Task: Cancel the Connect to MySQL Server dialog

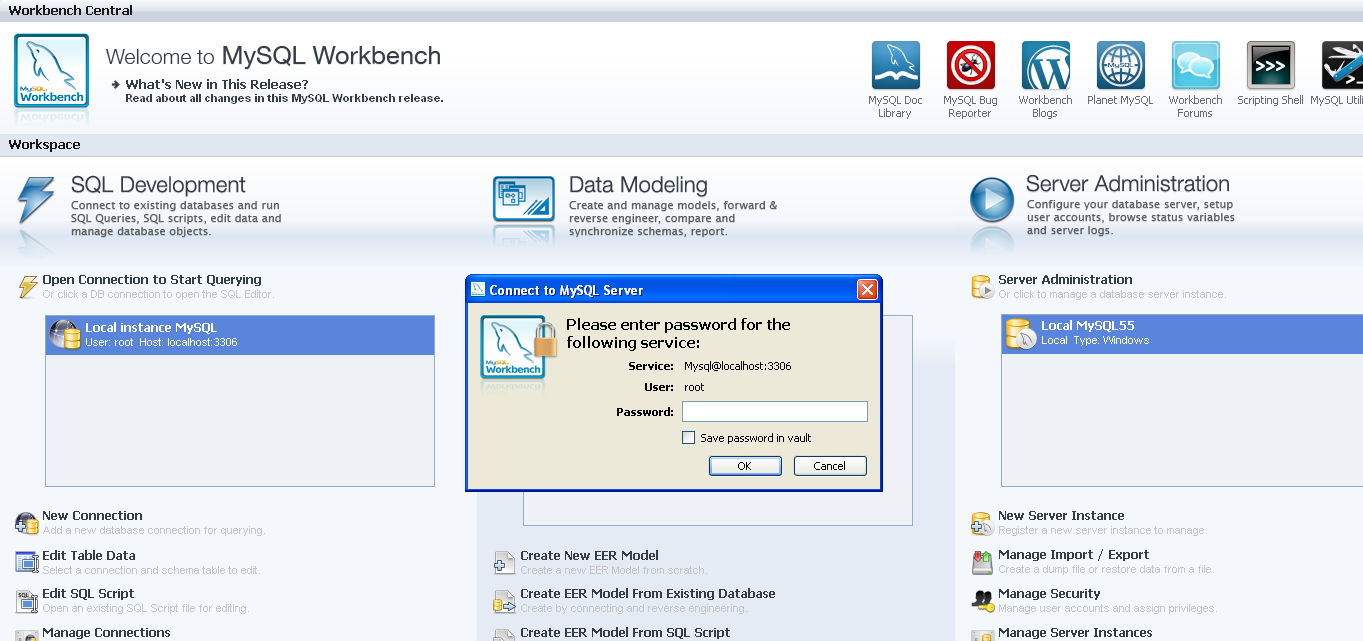Action: point(830,466)
